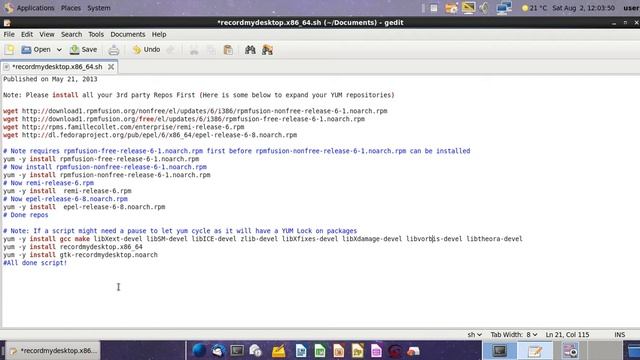Click the epel-release-6-8 wget URL line
Viewport: 640px width, 360px height.
[x=150, y=135]
